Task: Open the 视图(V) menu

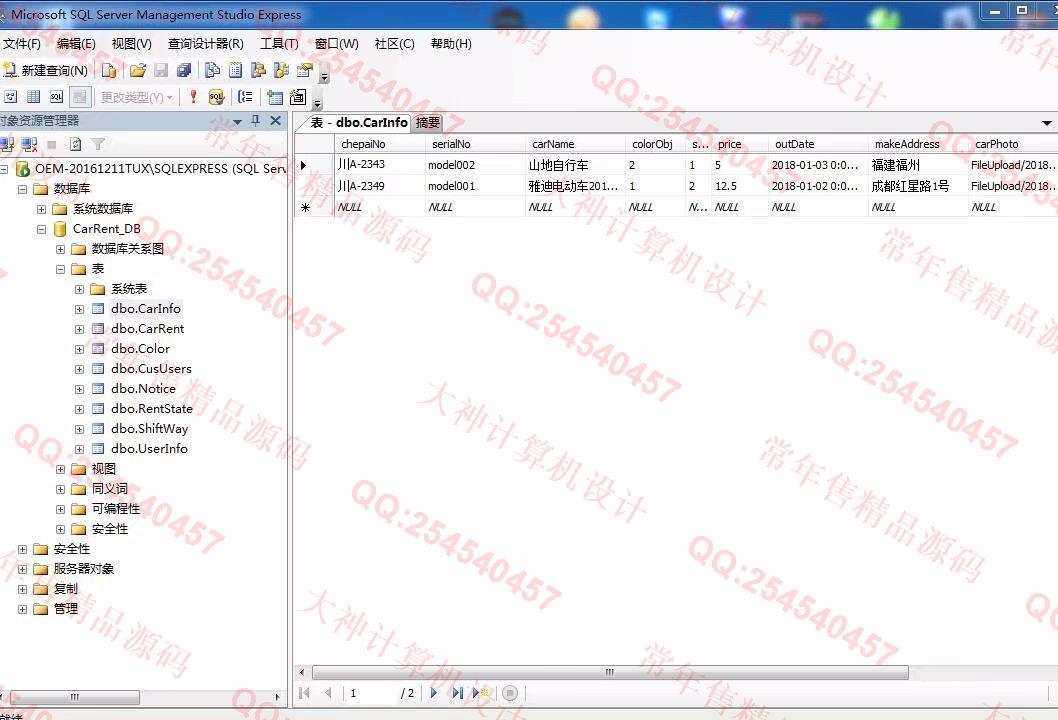Action: click(x=132, y=44)
